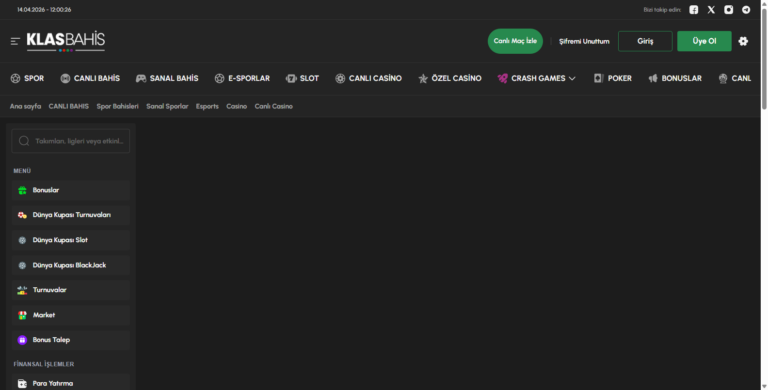This screenshot has height=390, width=768.
Task: Select Market label in sidebar
Action: (x=44, y=315)
